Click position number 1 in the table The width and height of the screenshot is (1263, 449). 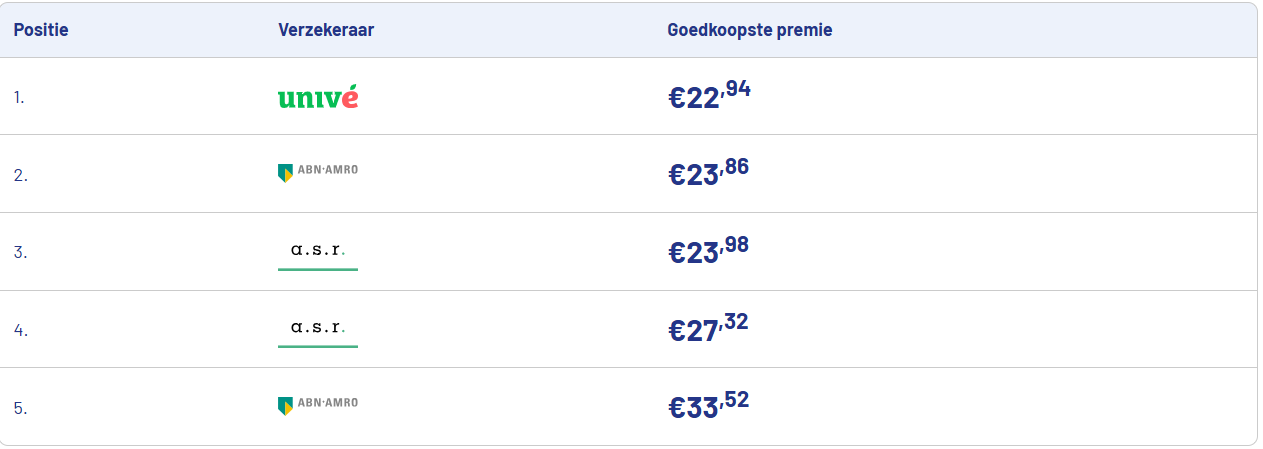point(19,98)
